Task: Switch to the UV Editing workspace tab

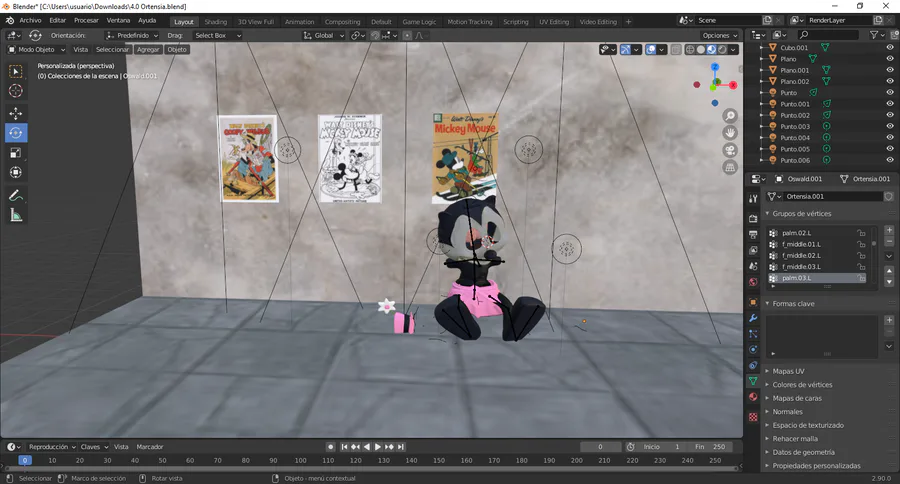Action: click(554, 22)
